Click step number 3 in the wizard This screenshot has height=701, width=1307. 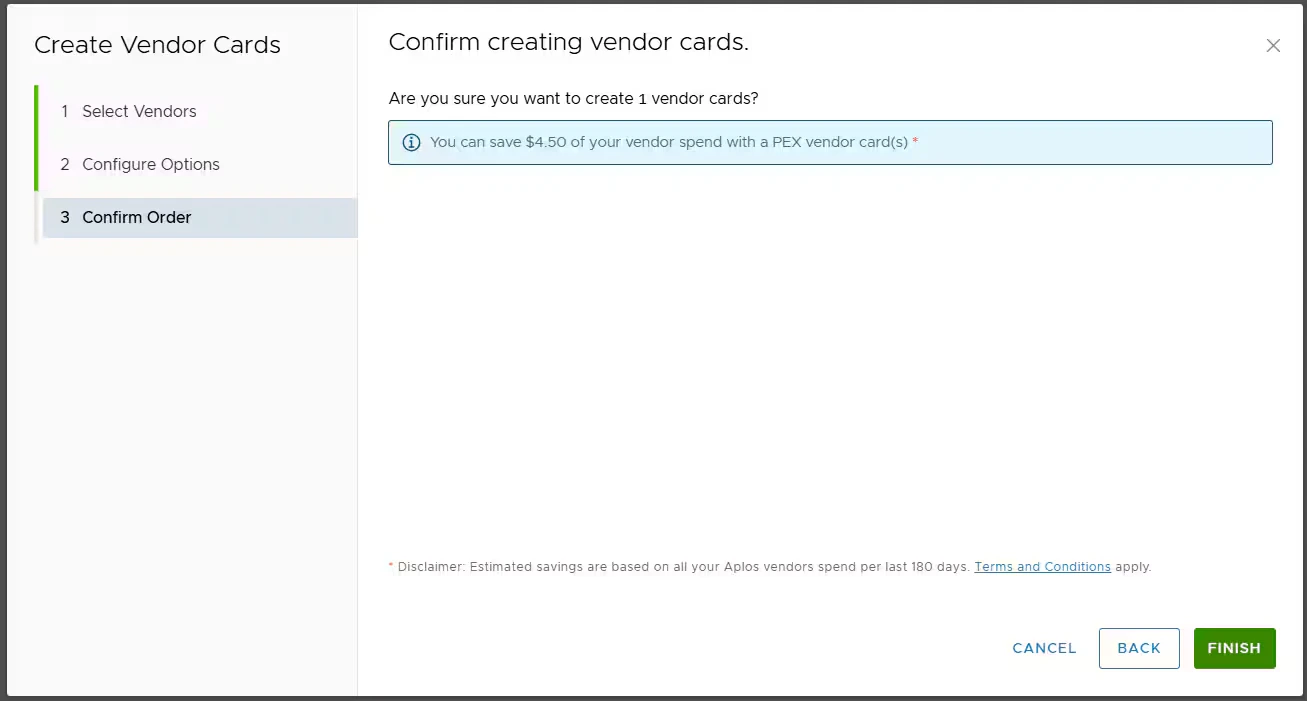pyautogui.click(x=64, y=217)
